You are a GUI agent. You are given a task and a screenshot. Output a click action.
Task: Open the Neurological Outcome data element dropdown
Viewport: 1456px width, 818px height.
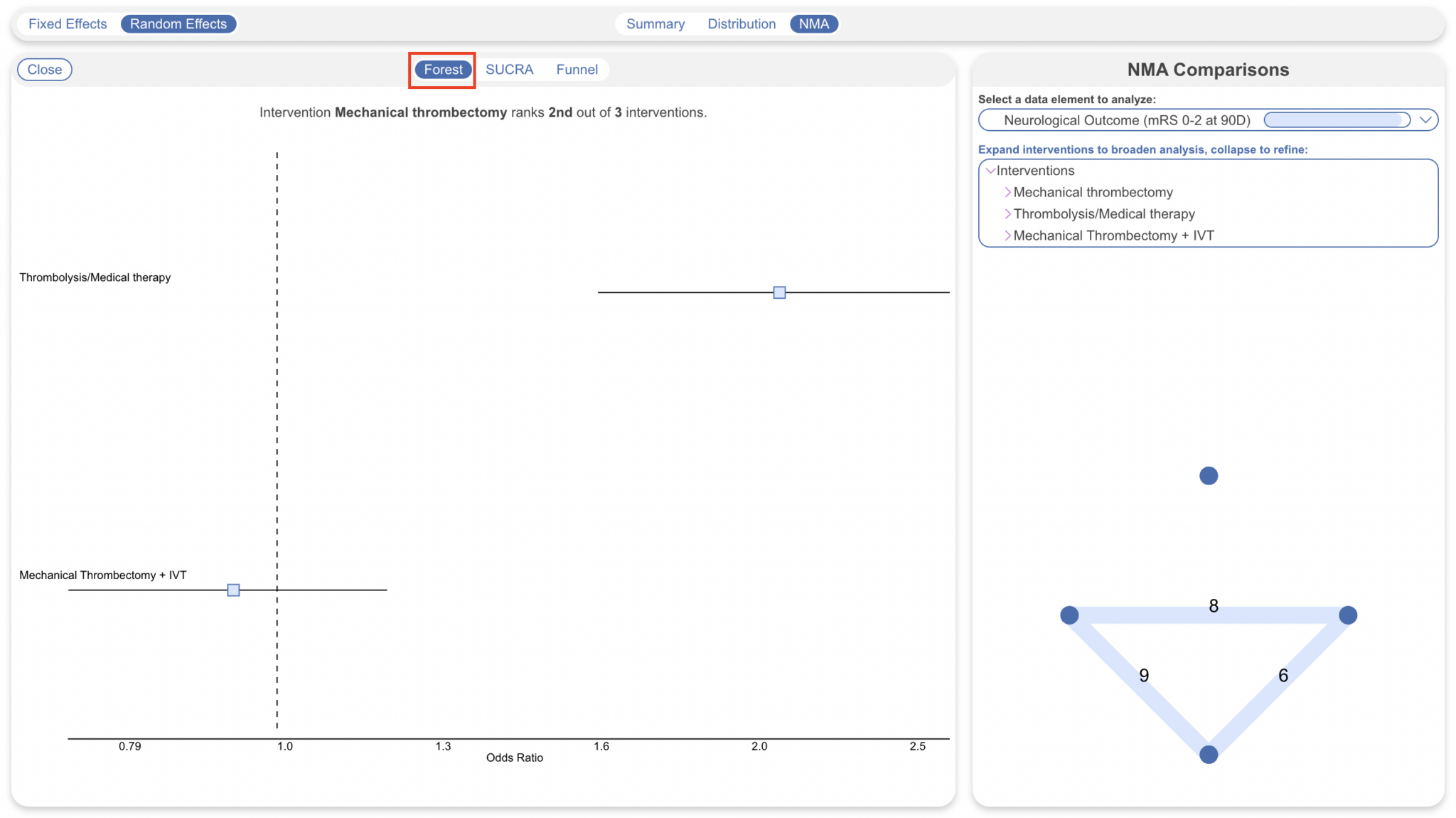(x=1425, y=119)
